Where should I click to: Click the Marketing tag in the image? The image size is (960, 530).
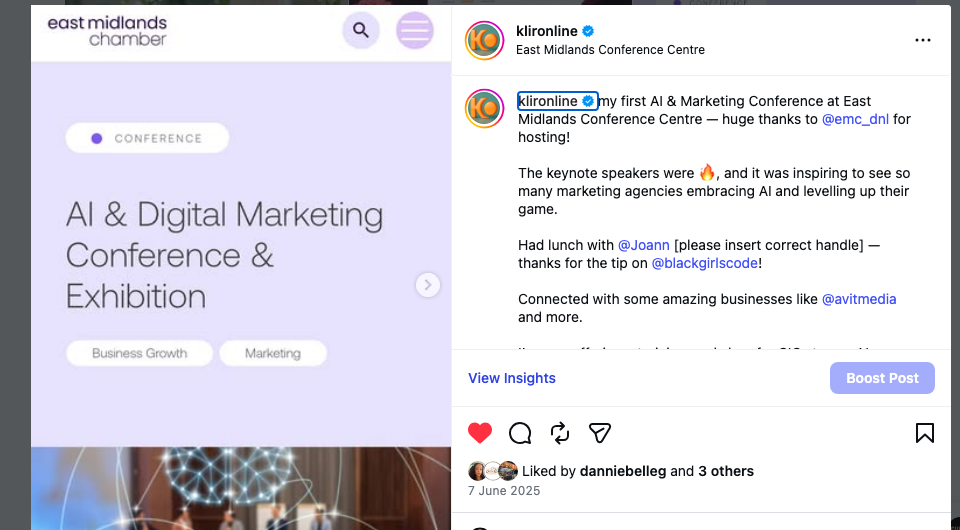(x=272, y=353)
